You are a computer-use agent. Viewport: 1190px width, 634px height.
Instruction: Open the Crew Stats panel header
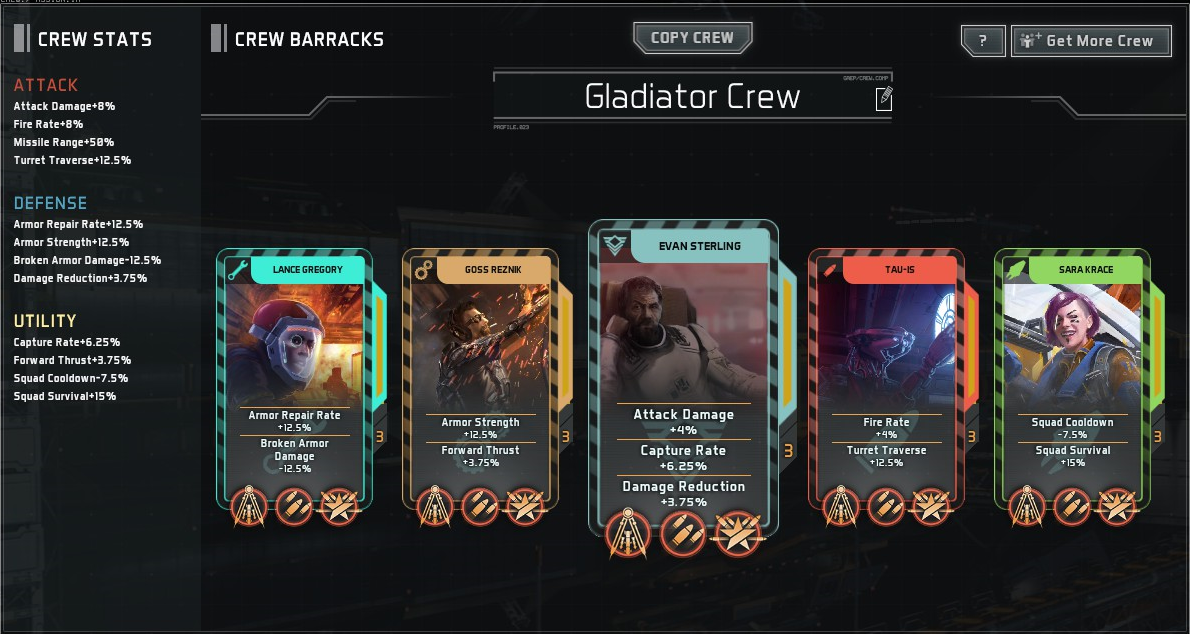click(x=83, y=39)
